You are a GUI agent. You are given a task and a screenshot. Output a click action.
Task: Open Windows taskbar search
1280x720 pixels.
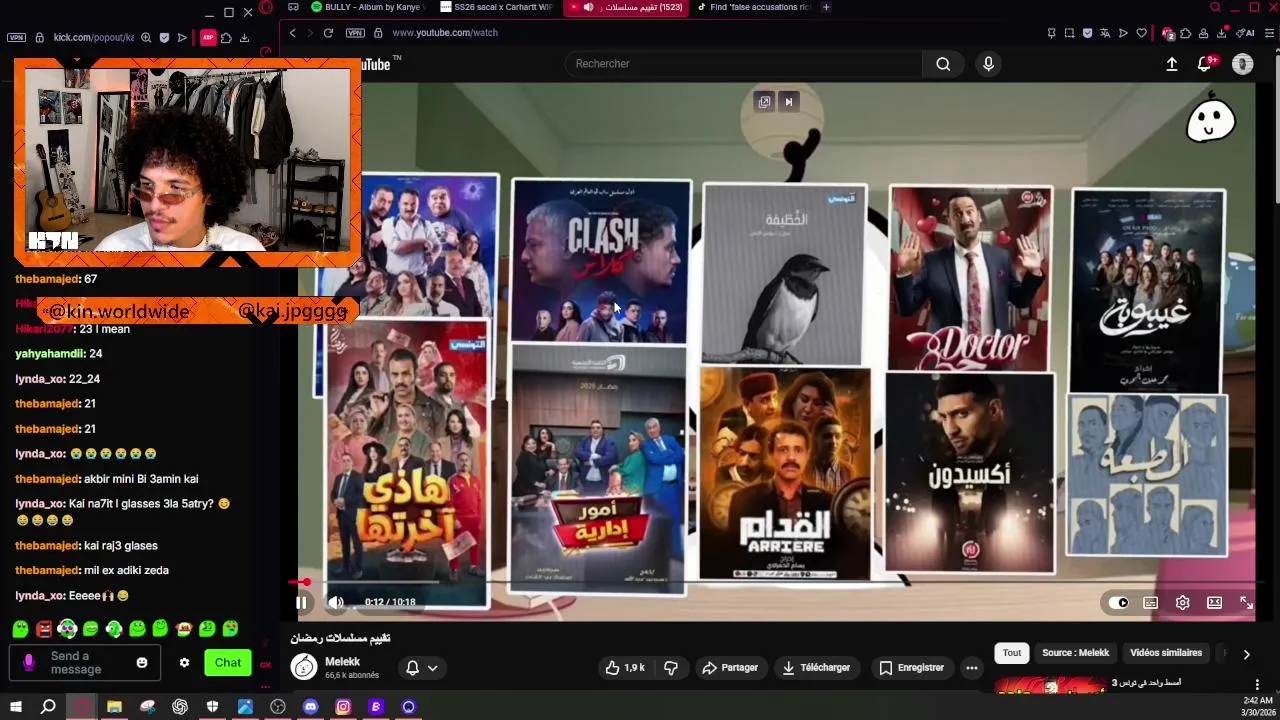[x=48, y=707]
